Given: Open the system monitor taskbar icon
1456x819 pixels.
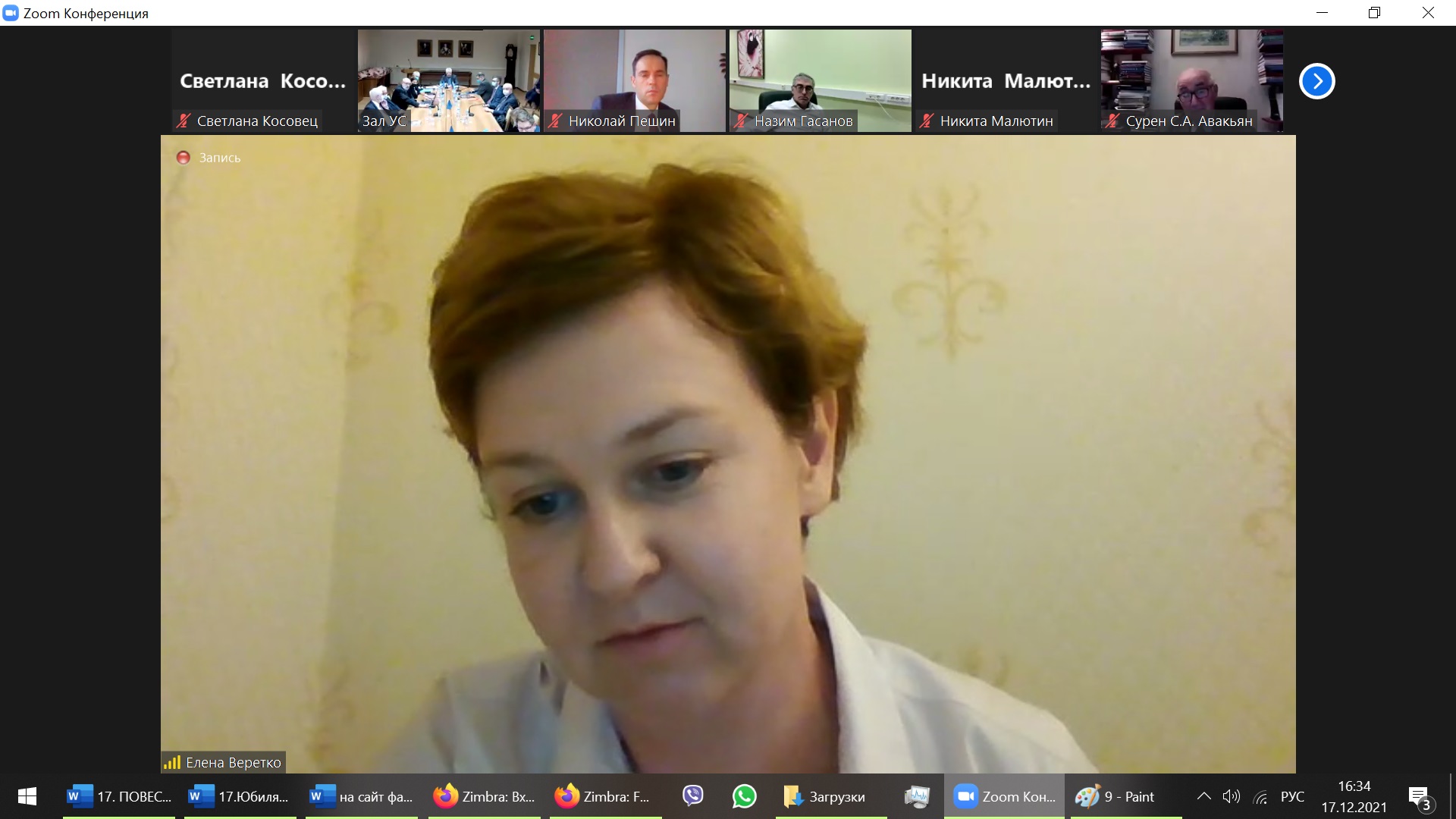Looking at the screenshot, I should [x=917, y=796].
